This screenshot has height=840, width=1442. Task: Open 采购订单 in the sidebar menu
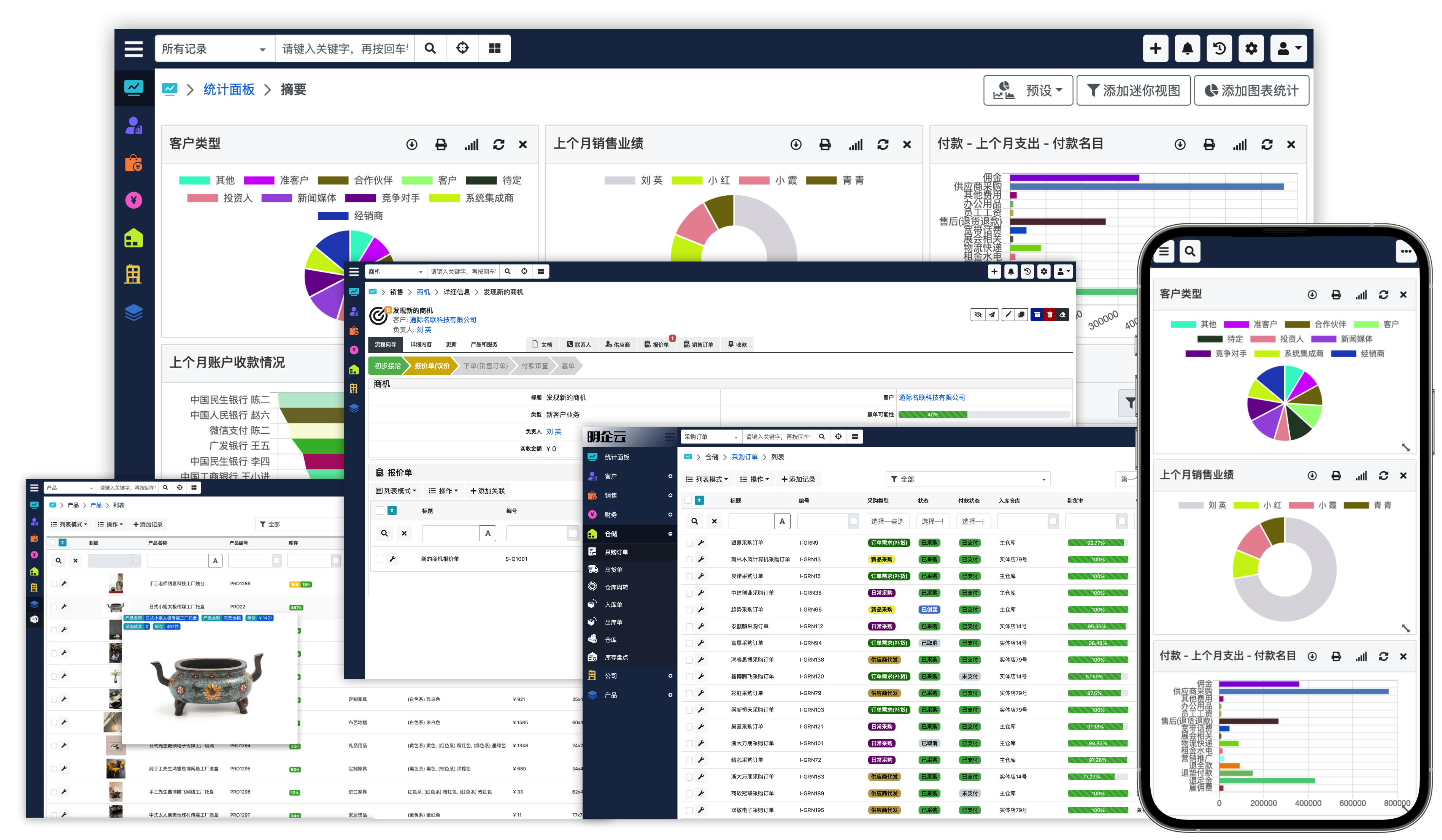click(616, 552)
